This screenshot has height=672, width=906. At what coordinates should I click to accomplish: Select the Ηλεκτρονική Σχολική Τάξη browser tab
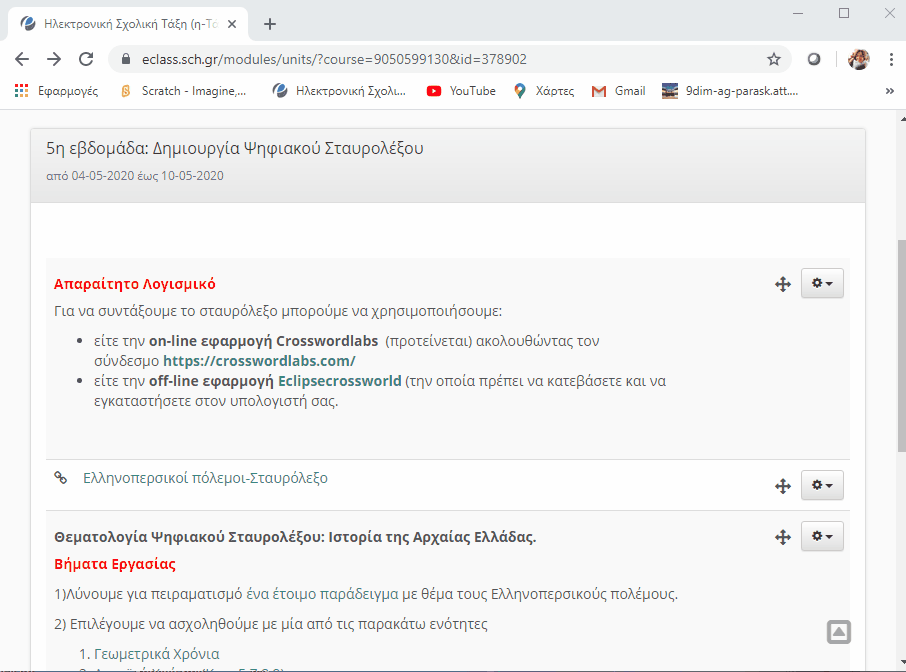click(x=128, y=24)
